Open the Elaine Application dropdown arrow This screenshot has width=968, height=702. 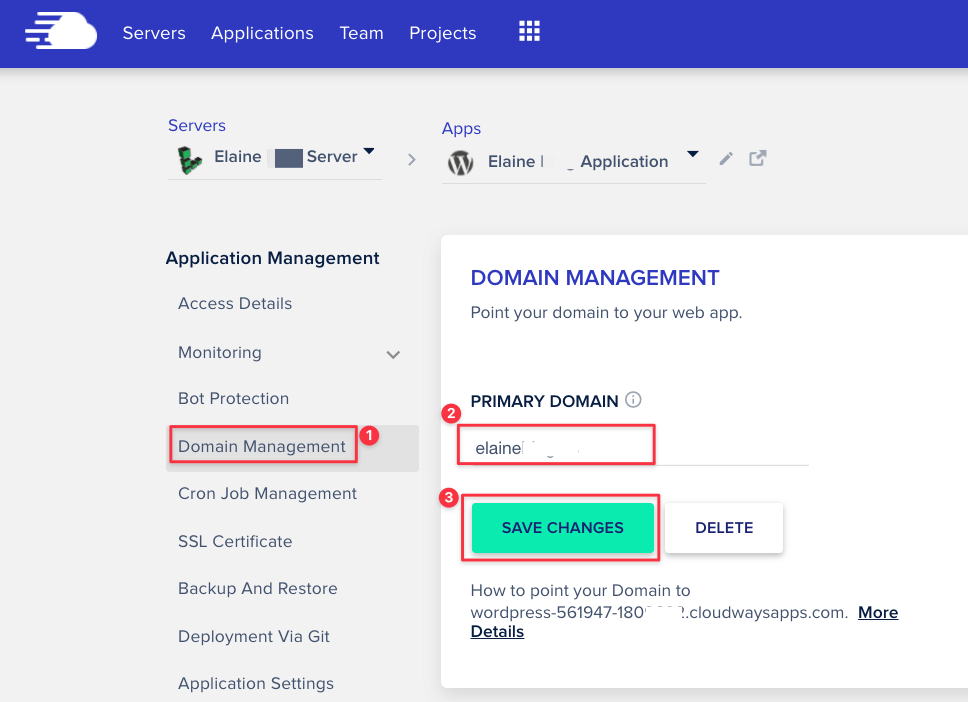point(693,154)
